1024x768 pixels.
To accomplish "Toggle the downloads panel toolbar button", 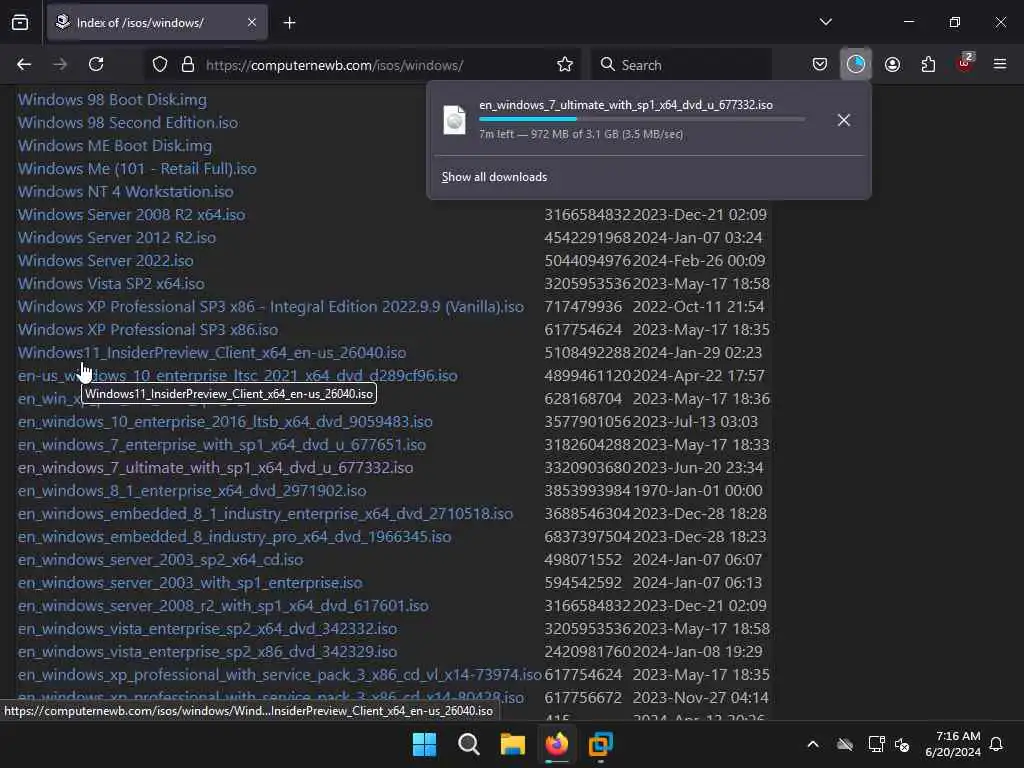I will (856, 64).
